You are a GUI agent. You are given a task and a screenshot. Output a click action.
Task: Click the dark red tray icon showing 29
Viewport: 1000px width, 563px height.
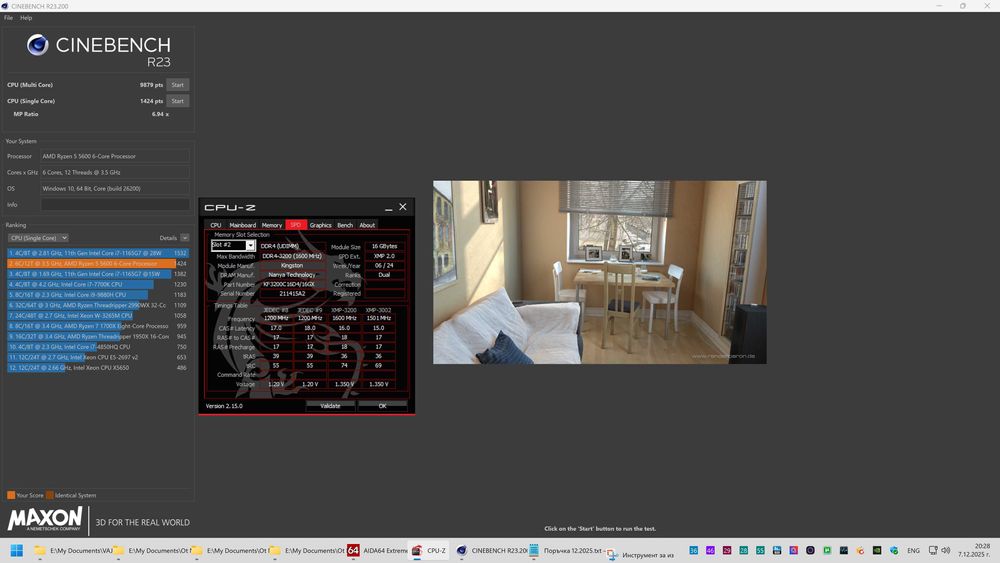pyautogui.click(x=726, y=550)
